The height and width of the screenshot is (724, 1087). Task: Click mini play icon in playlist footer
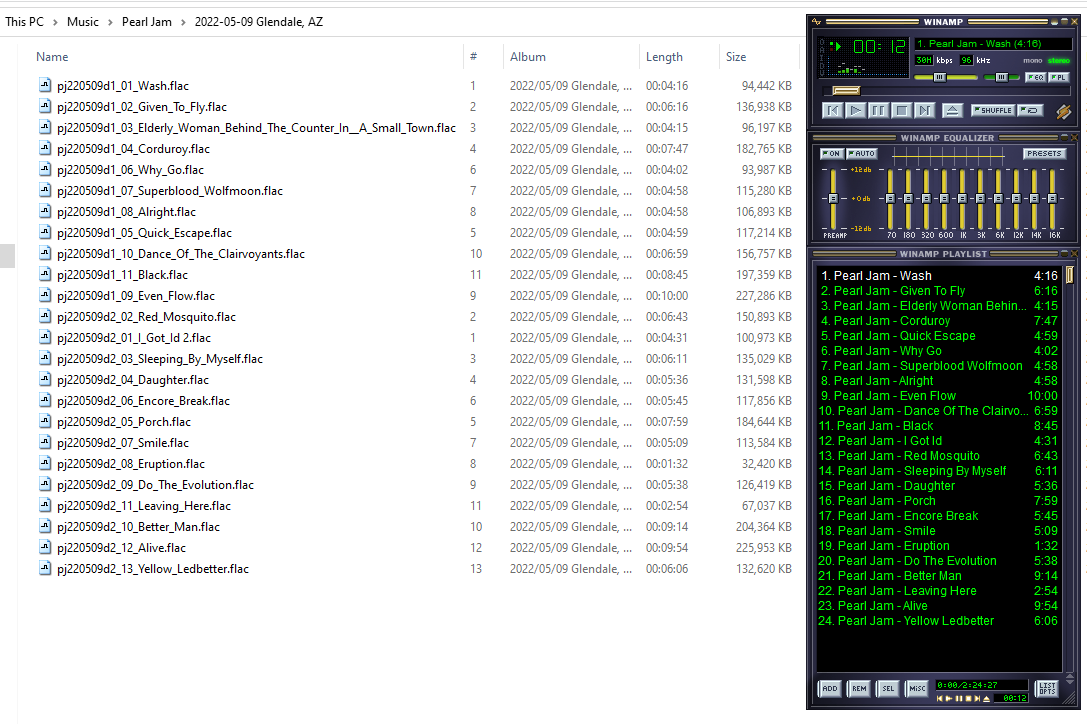(949, 698)
